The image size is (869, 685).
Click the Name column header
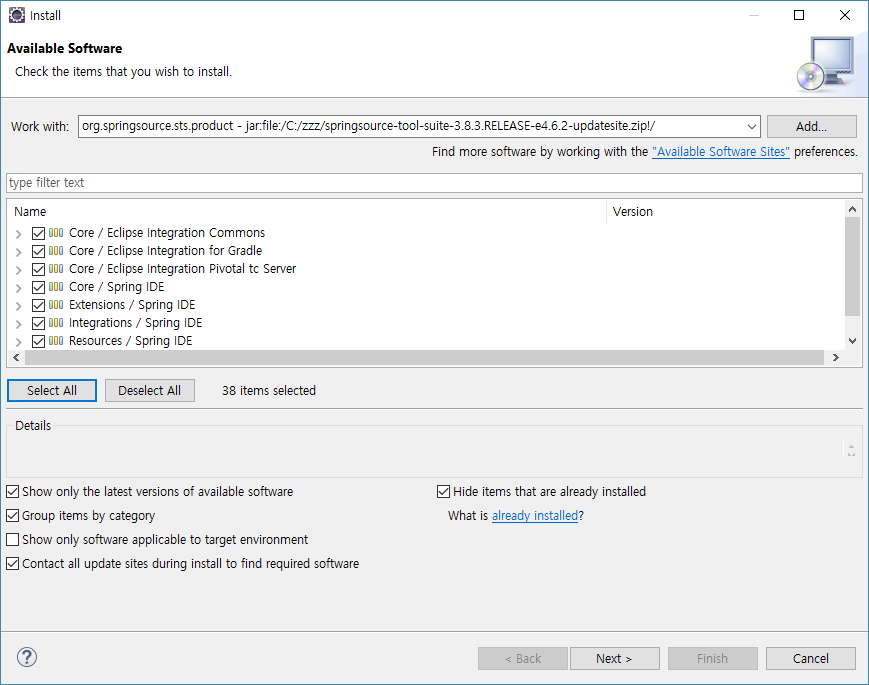tap(307, 212)
